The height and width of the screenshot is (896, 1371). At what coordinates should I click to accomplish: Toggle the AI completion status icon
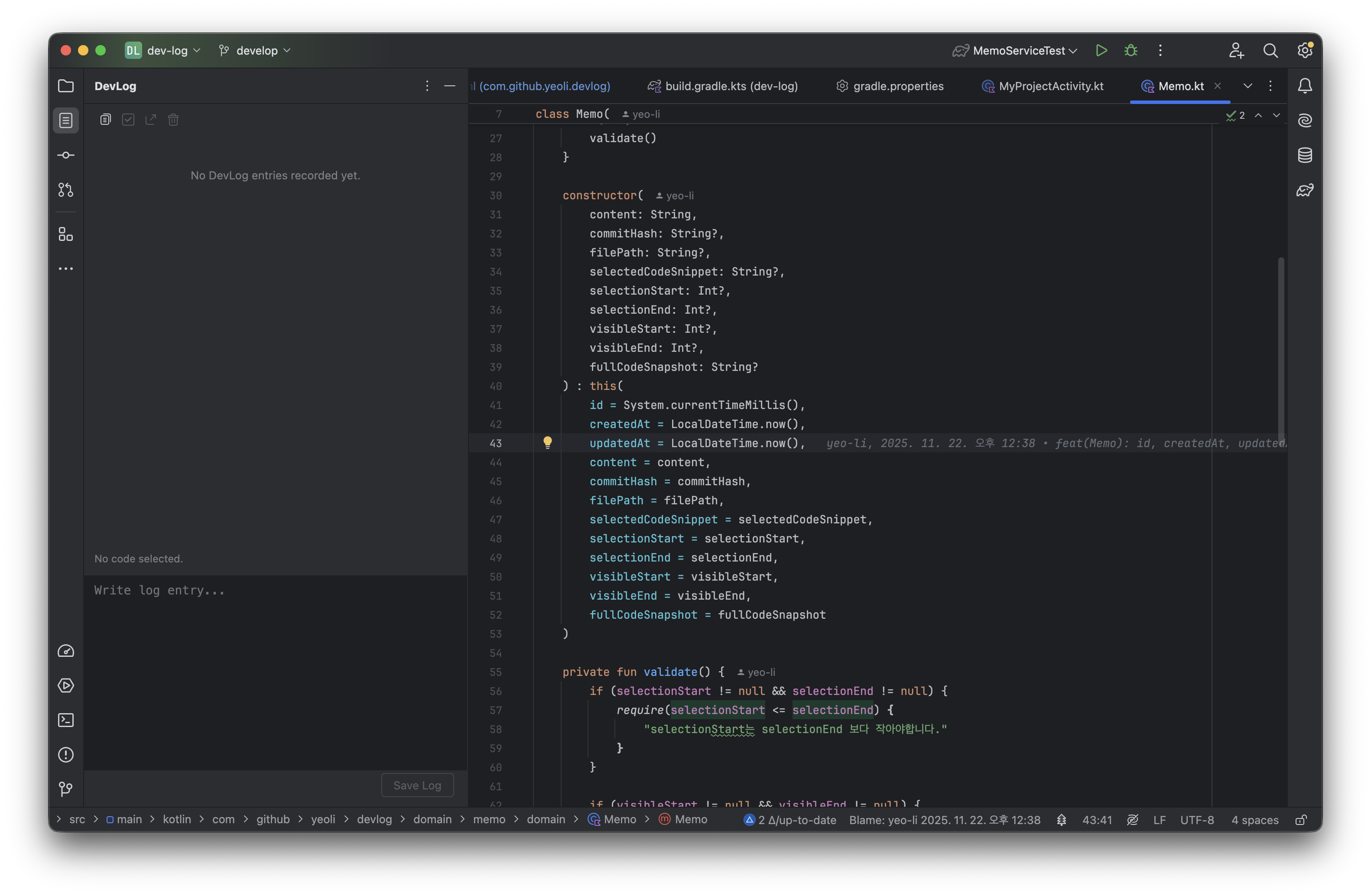pyautogui.click(x=1133, y=820)
